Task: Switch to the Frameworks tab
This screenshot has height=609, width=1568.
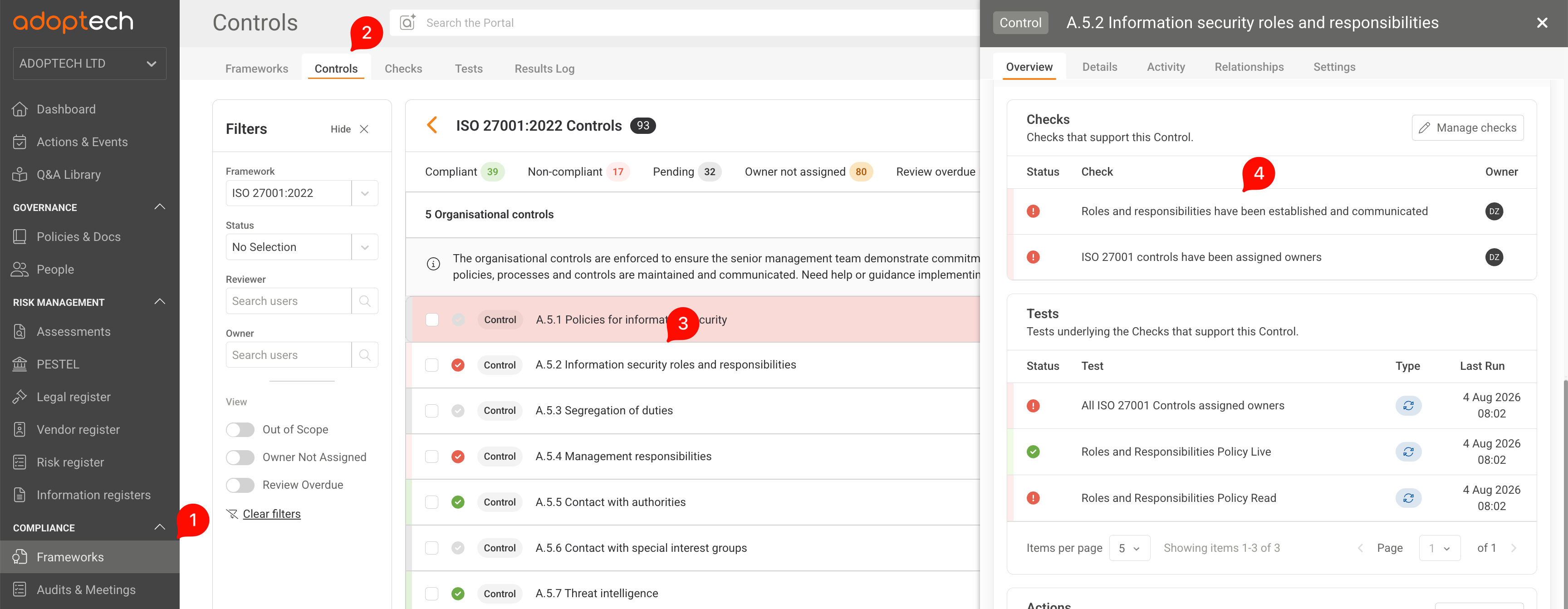Action: click(x=256, y=68)
